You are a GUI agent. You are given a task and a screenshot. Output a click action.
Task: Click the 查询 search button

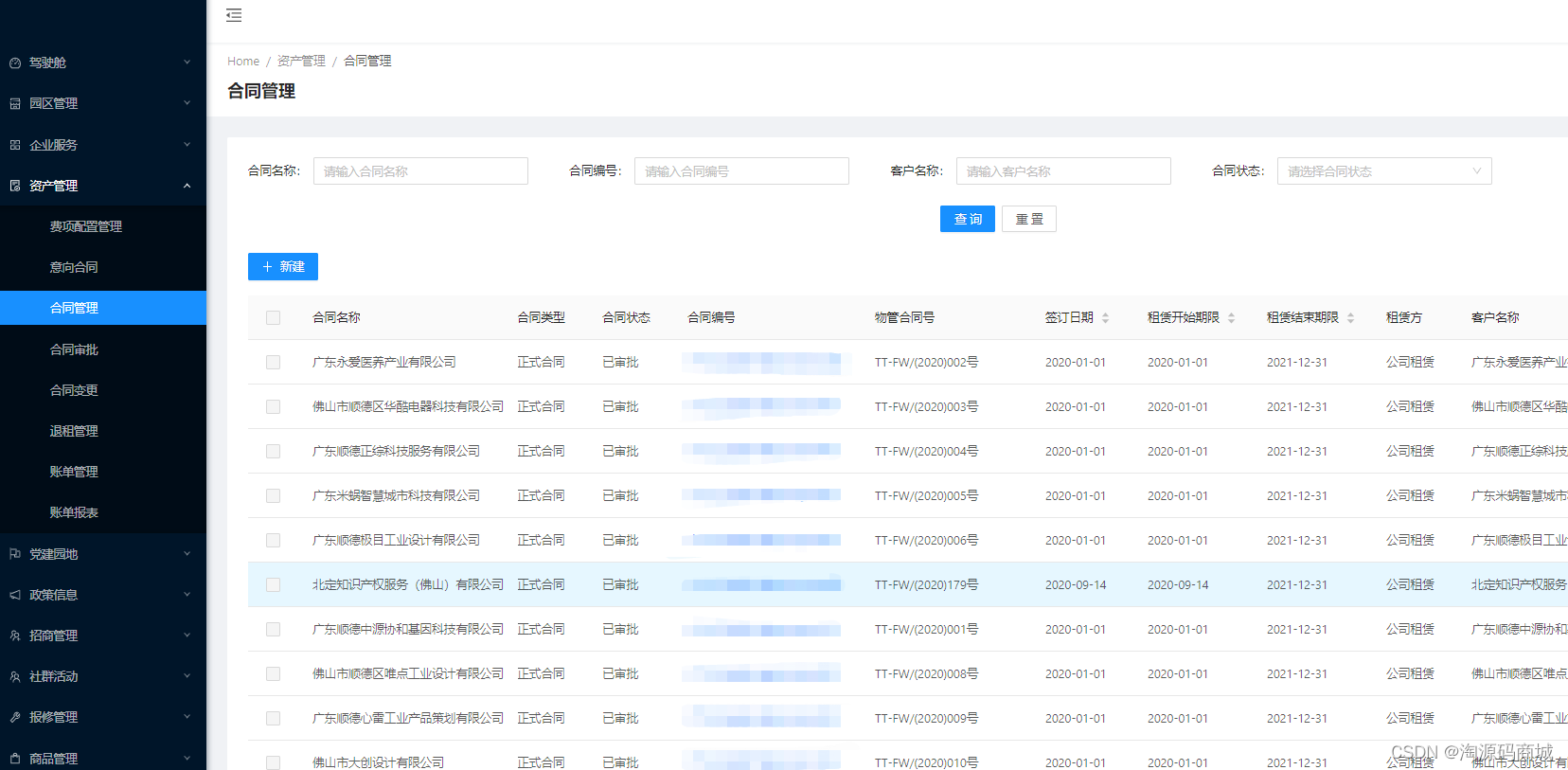968,219
